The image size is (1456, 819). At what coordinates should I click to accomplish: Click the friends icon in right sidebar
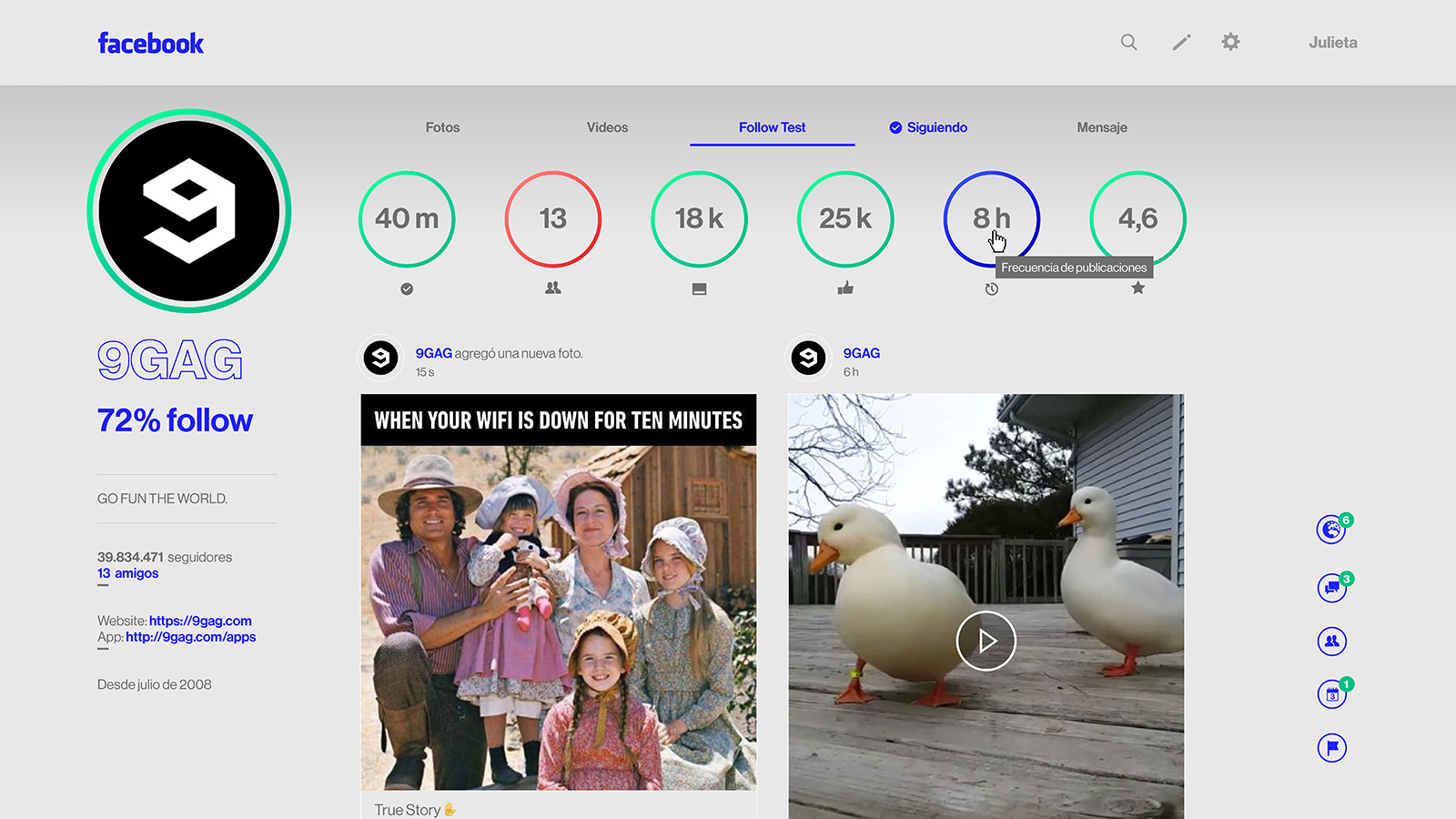tap(1331, 642)
